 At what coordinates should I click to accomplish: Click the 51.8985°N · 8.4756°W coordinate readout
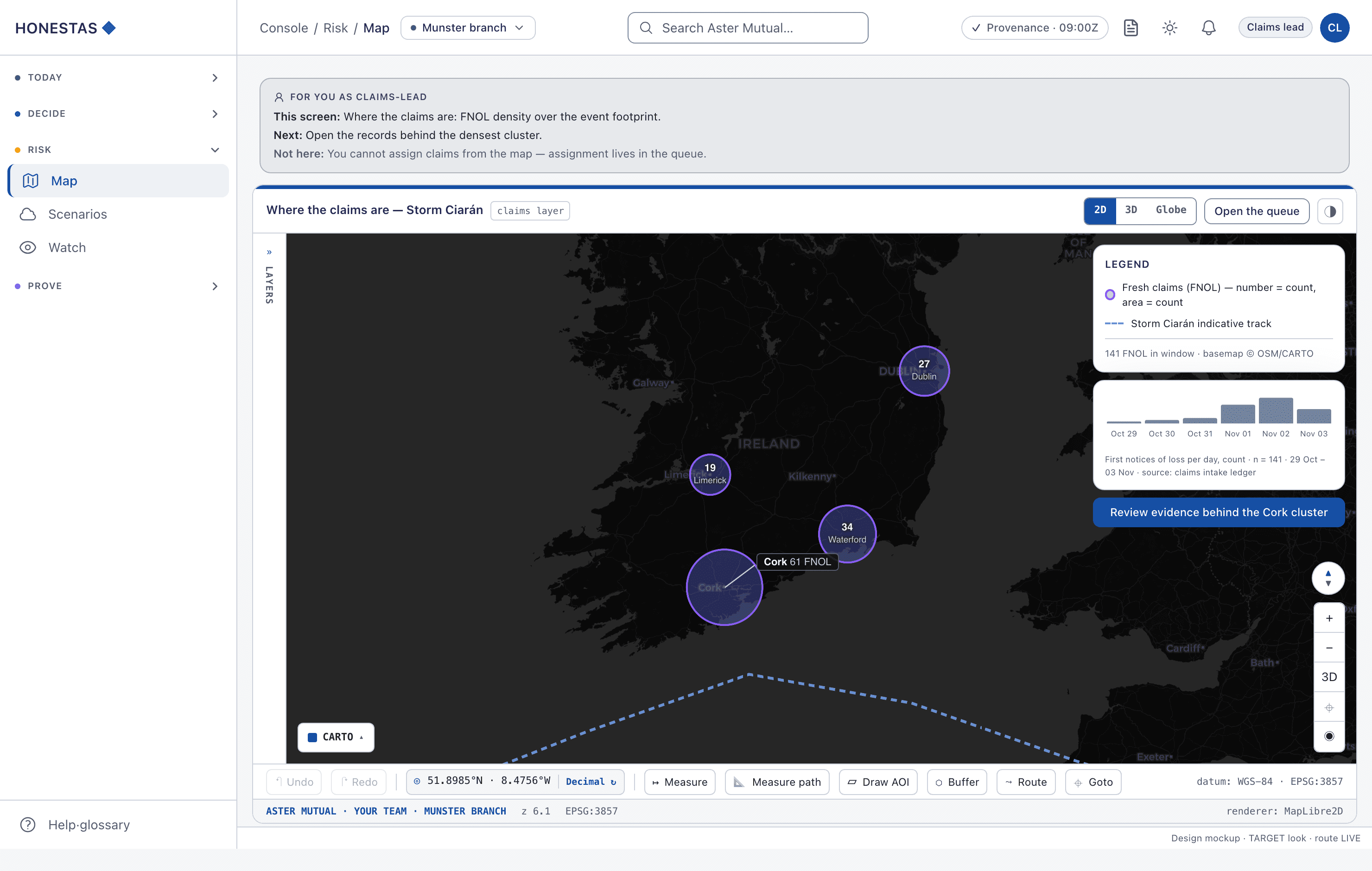pos(488,781)
